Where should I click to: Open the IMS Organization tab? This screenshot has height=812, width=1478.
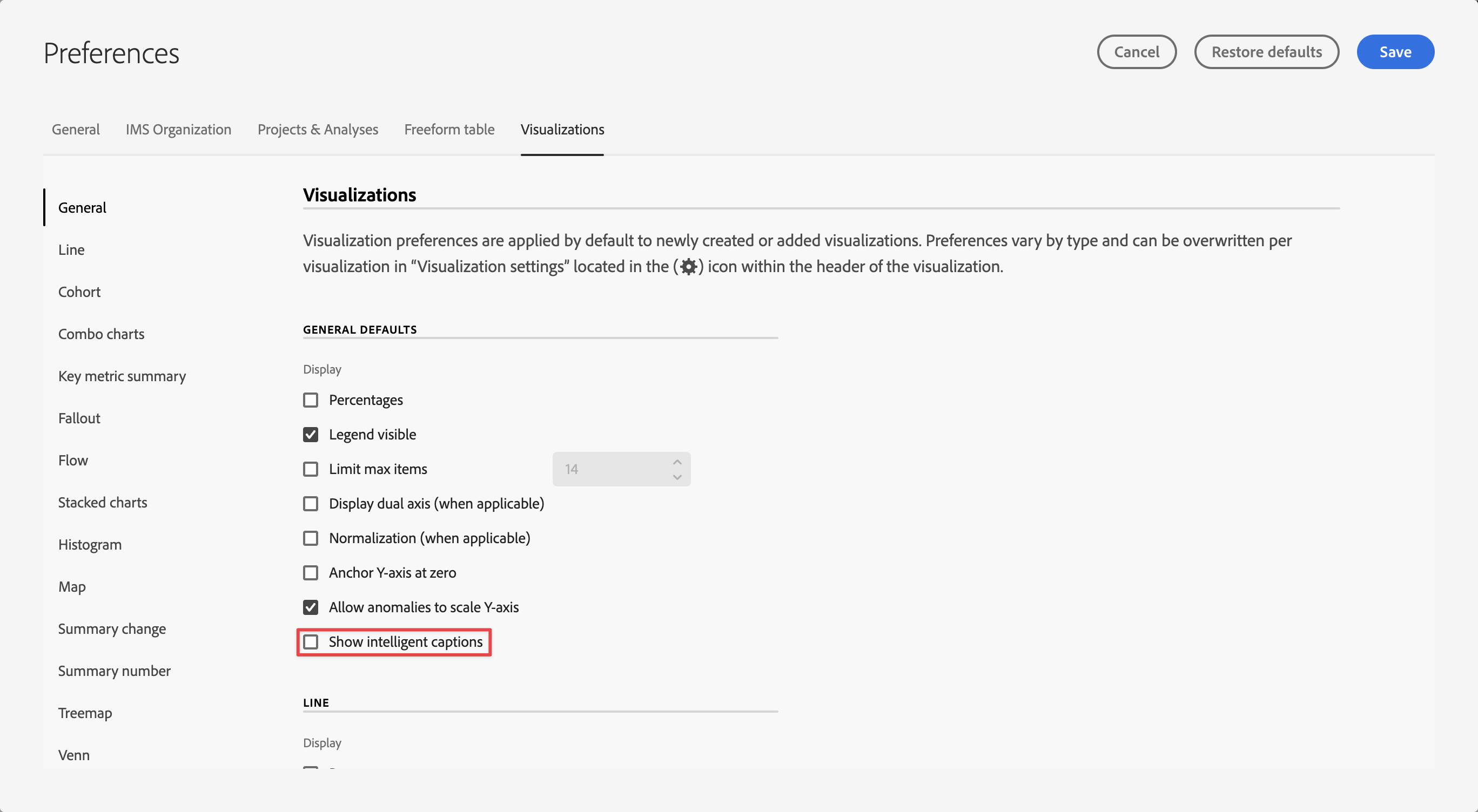178,130
